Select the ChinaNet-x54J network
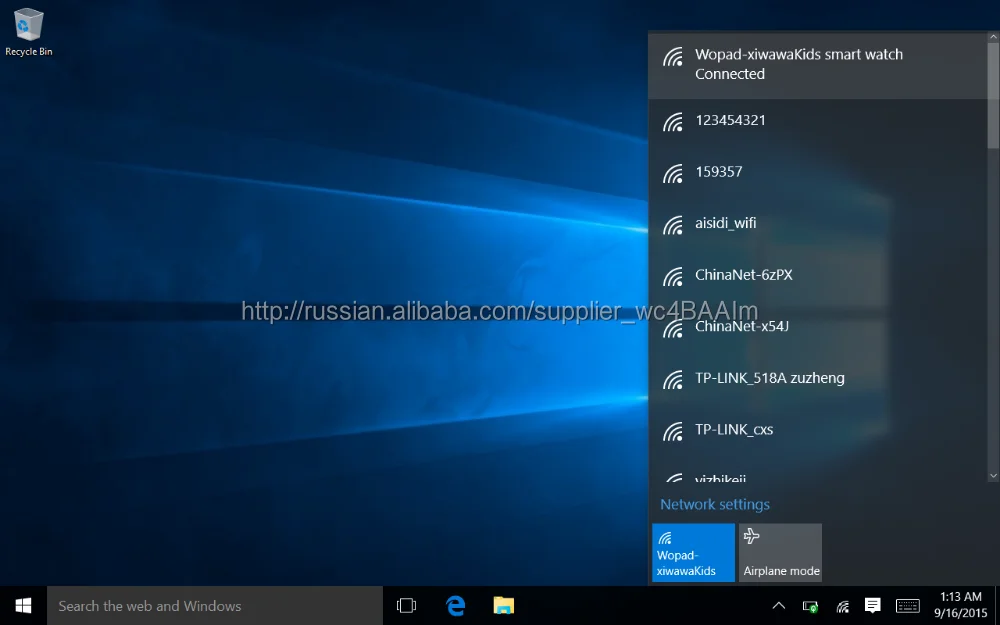Image resolution: width=1000 pixels, height=625 pixels. click(818, 327)
